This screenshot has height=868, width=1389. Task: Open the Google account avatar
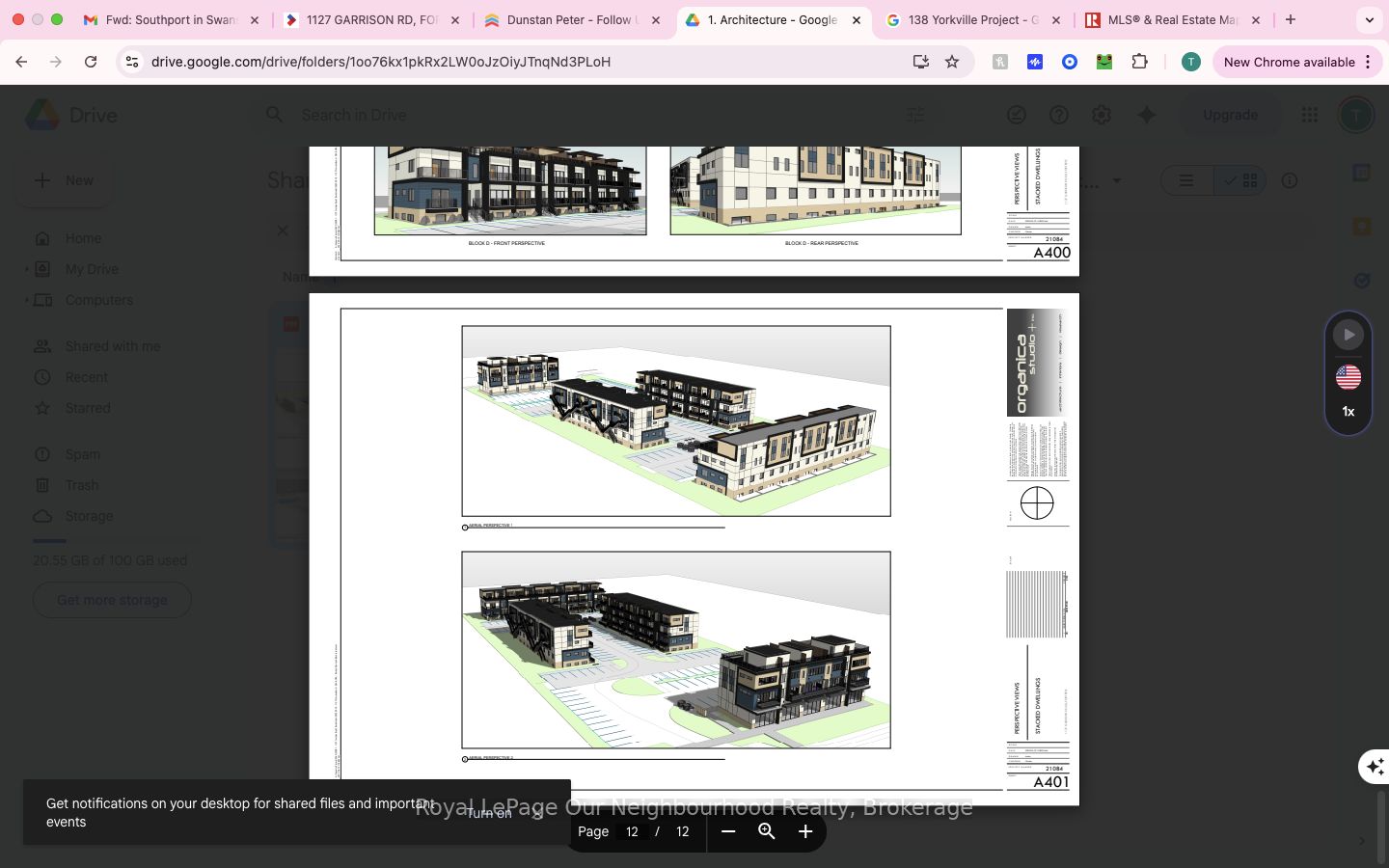1356,115
